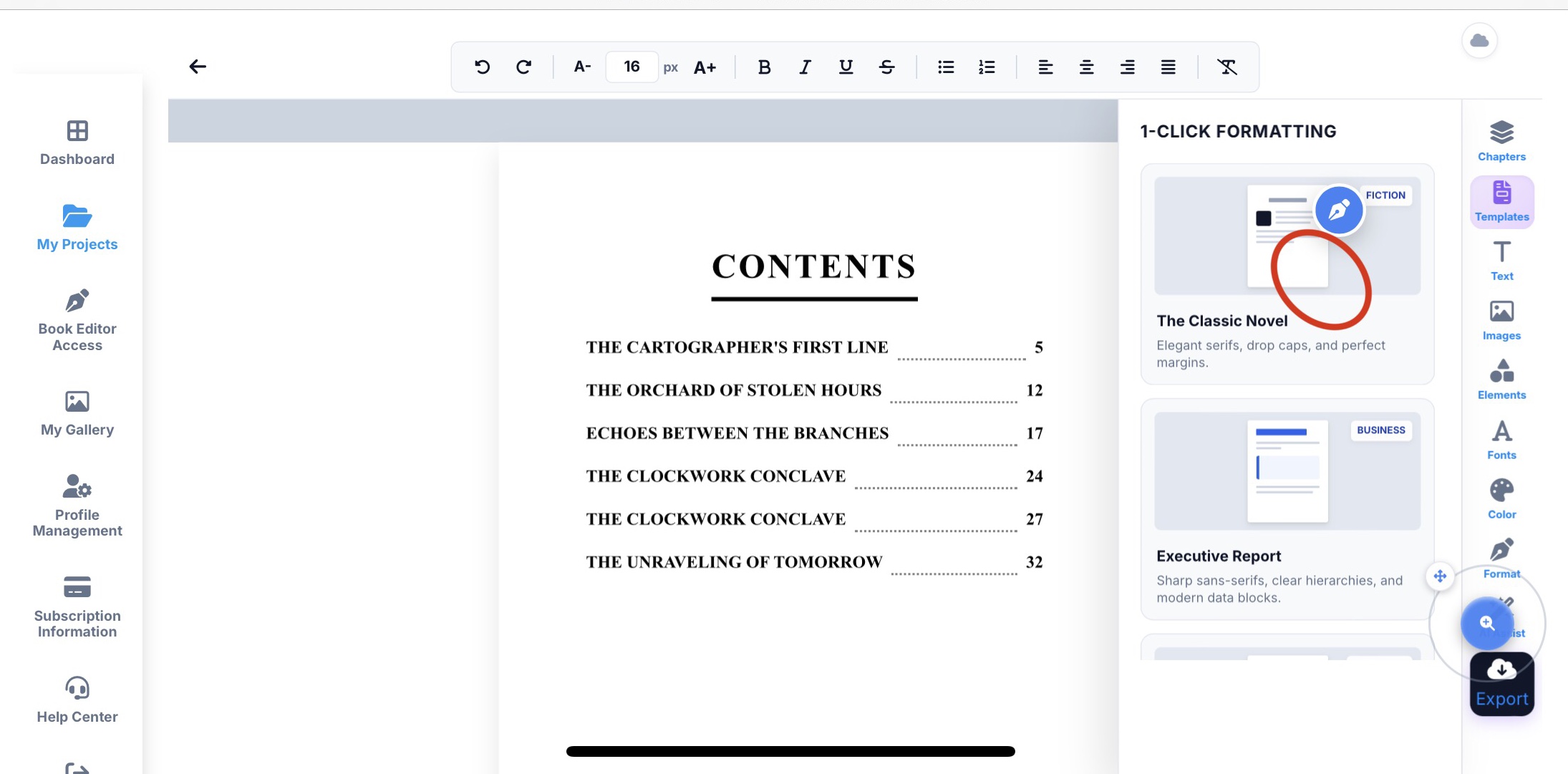Open the Fonts panel
This screenshot has height=774, width=1568.
[1501, 440]
